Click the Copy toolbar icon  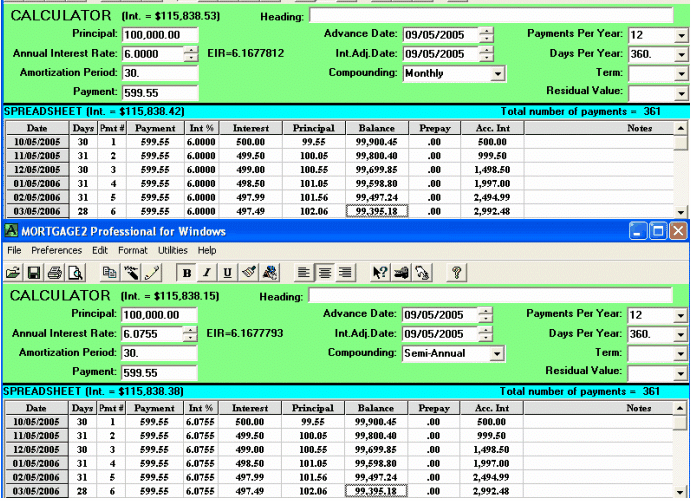pyautogui.click(x=109, y=272)
